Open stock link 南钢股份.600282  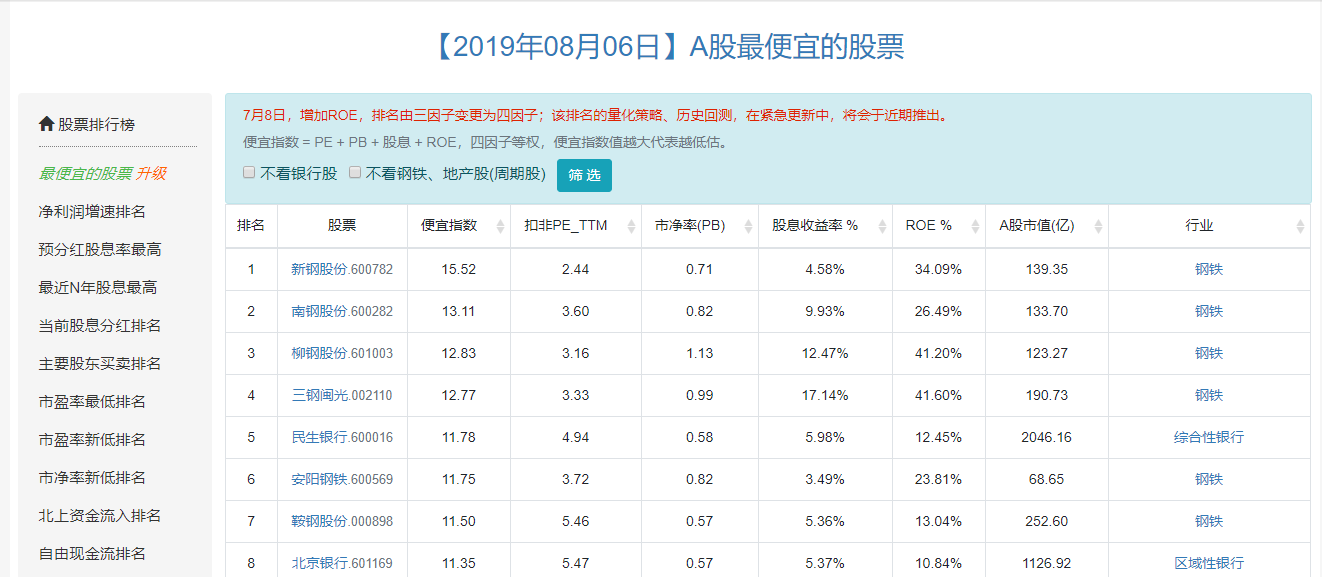pyautogui.click(x=342, y=311)
